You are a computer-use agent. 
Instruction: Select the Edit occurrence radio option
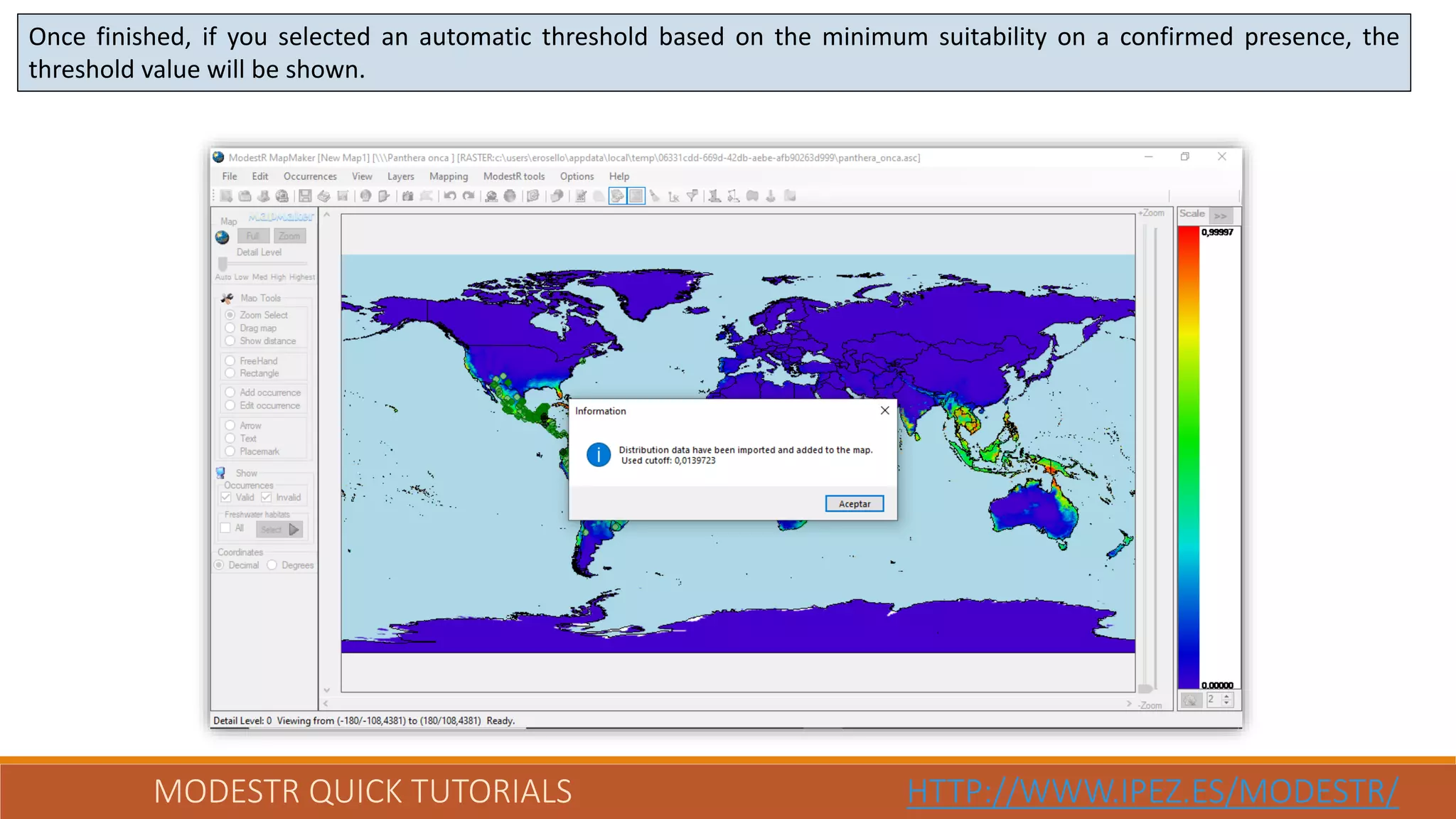click(230, 406)
